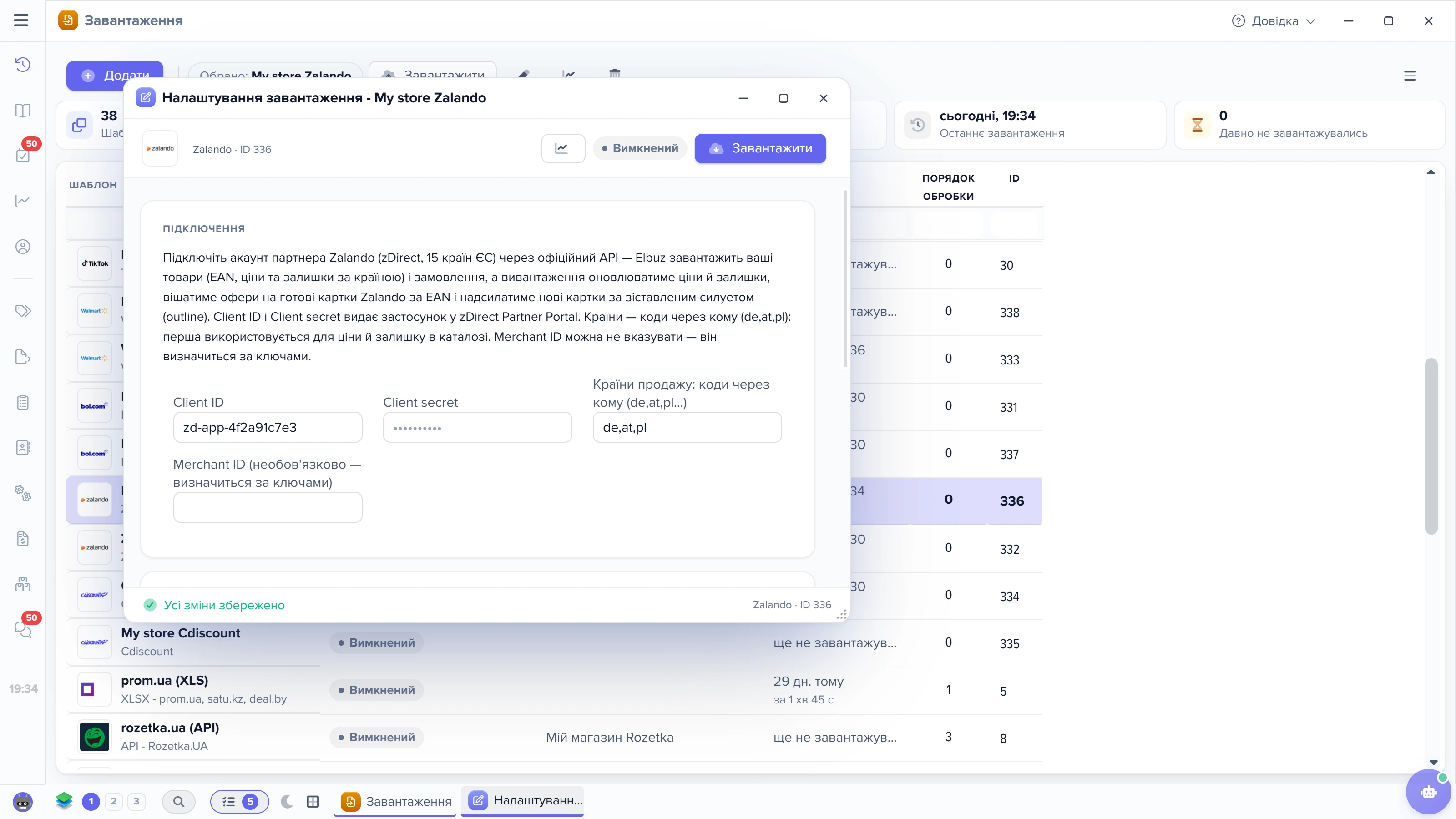Open the floating chatbot assistant button
The width and height of the screenshot is (1456, 819).
point(1428,792)
